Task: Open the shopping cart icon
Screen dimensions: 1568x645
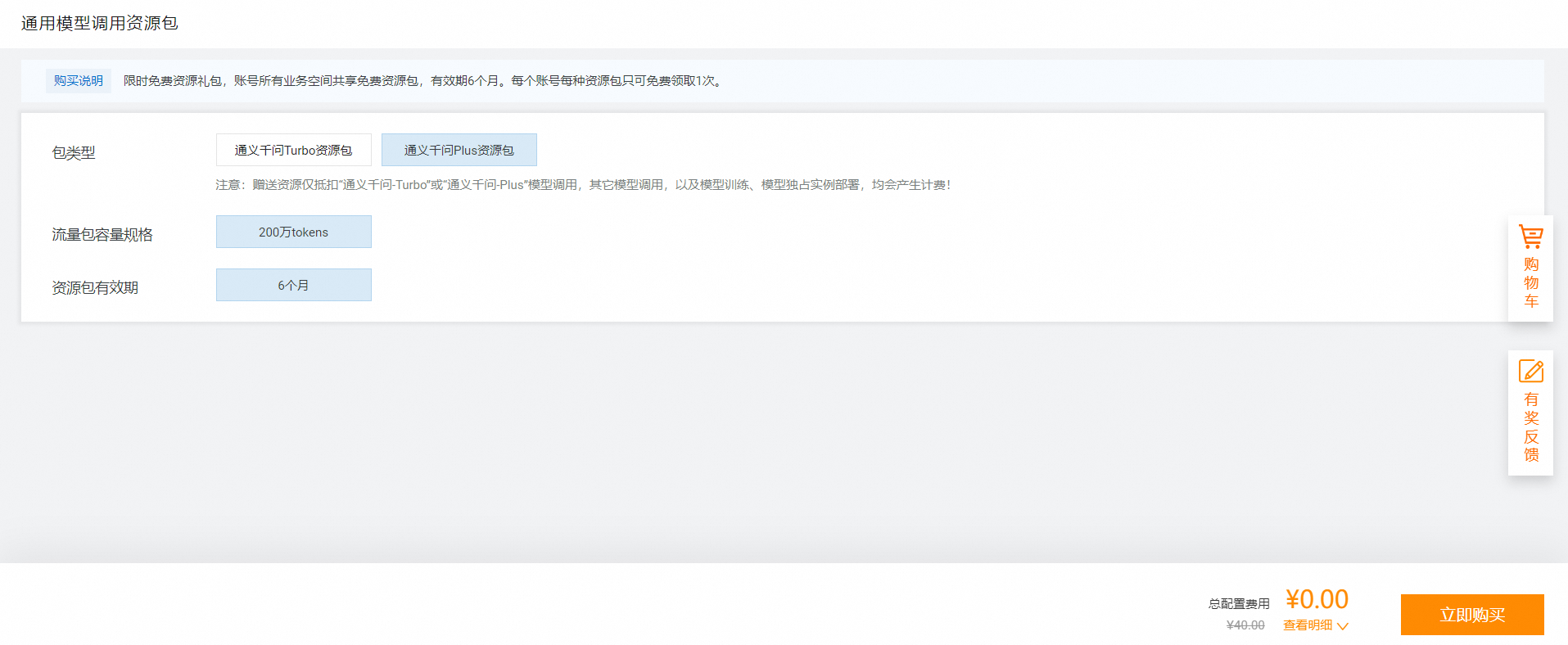Action: pyautogui.click(x=1530, y=237)
